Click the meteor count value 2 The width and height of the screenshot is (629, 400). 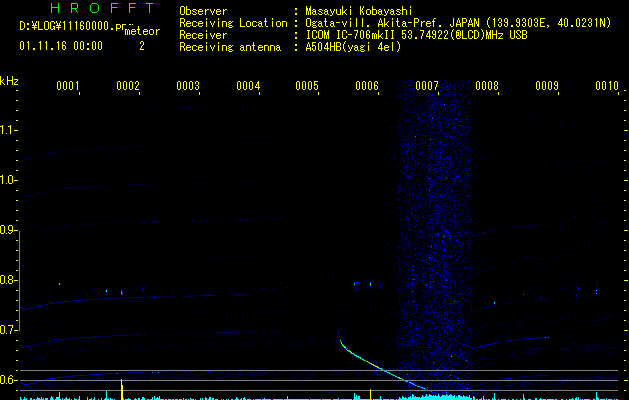click(142, 46)
